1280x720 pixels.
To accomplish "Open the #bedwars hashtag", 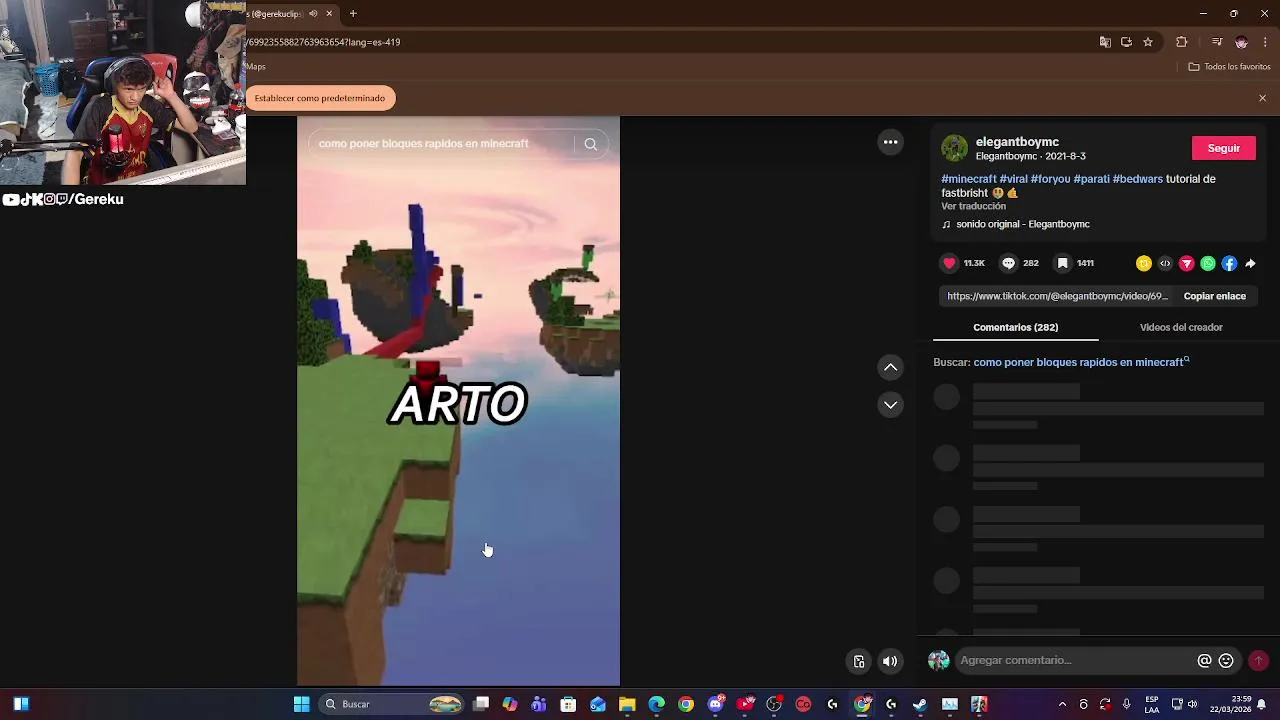I will [1138, 179].
